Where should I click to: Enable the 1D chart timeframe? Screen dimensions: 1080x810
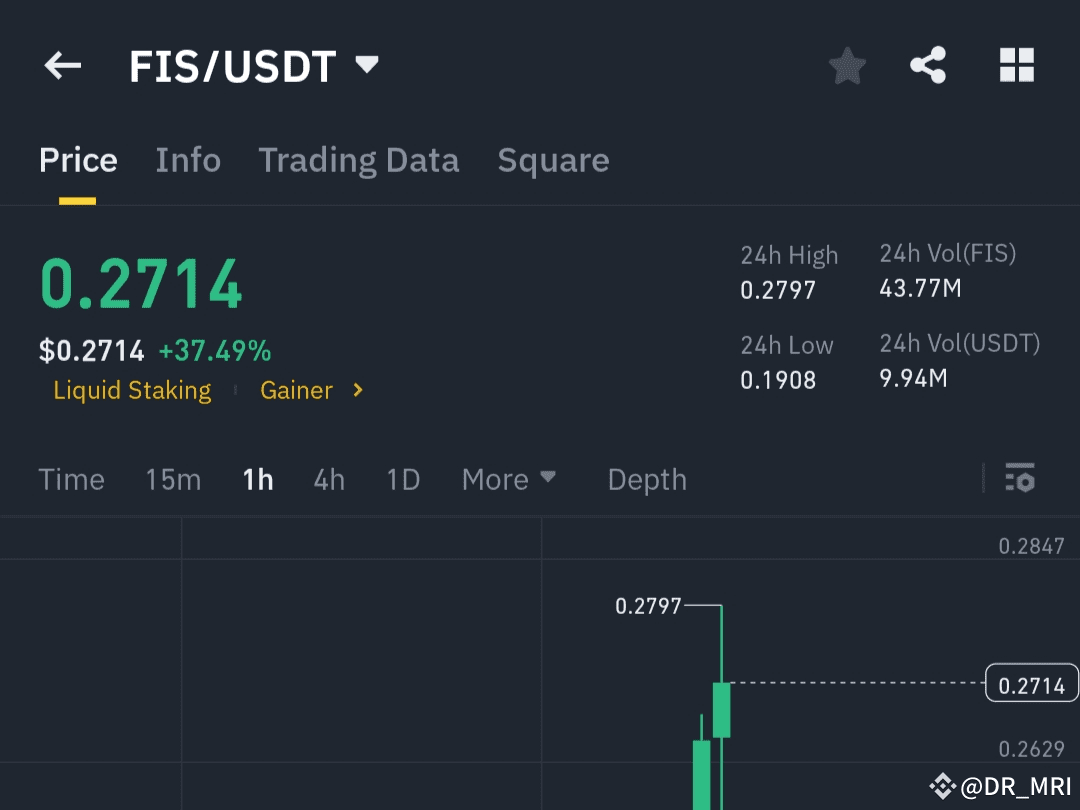pyautogui.click(x=402, y=480)
